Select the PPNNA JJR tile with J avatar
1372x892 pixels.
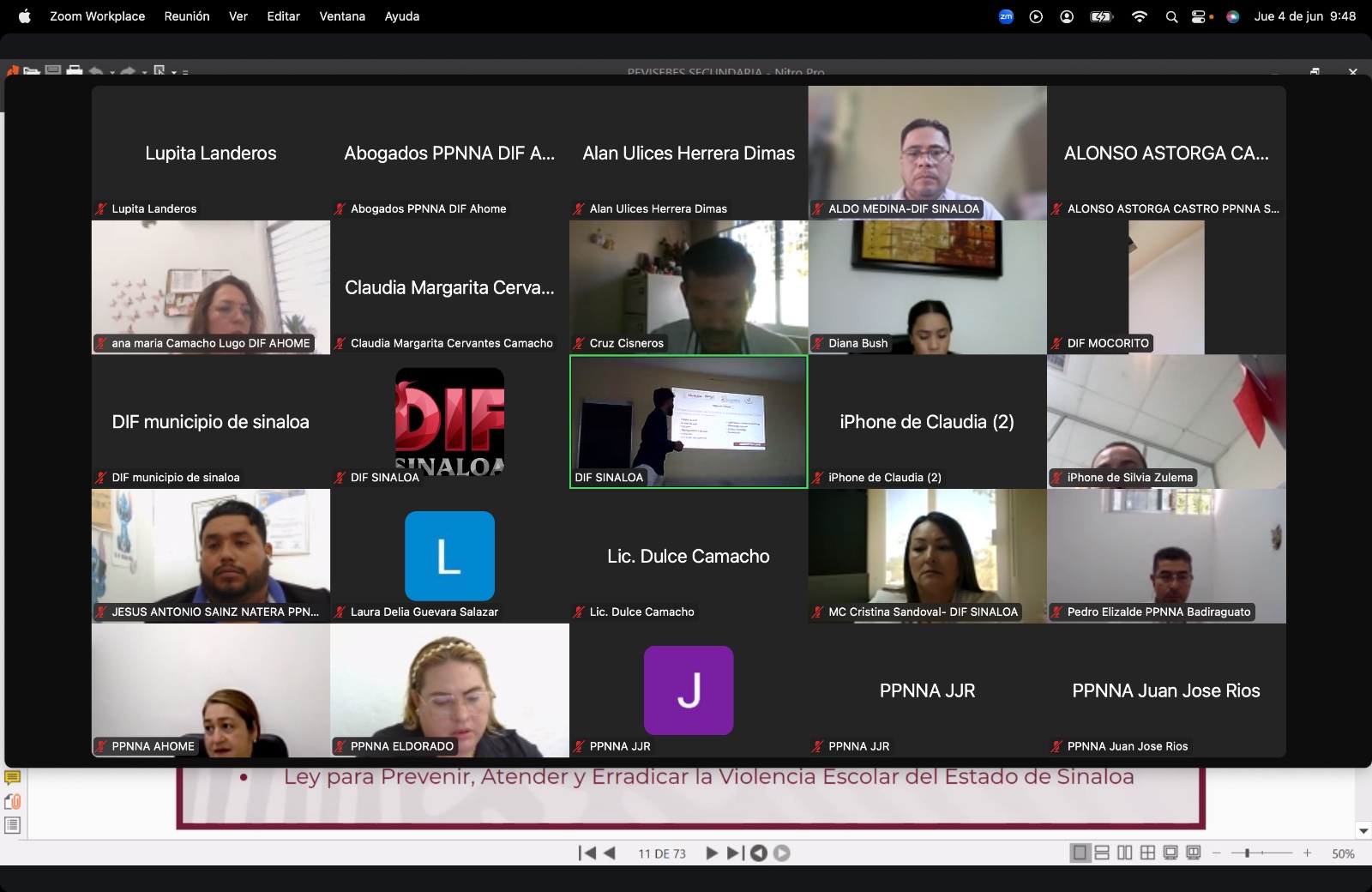[689, 690]
